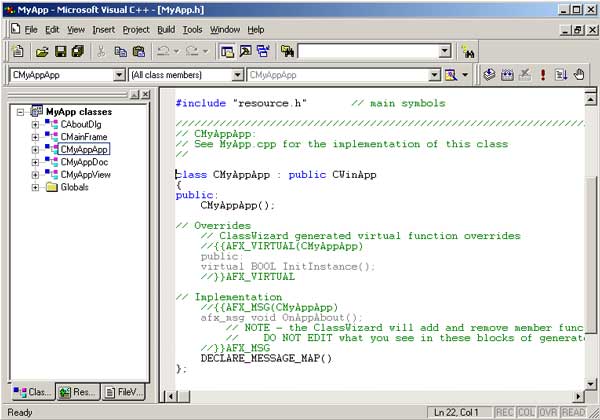
Task: Click the hand Insert Breakpoint icon
Action: [579, 75]
